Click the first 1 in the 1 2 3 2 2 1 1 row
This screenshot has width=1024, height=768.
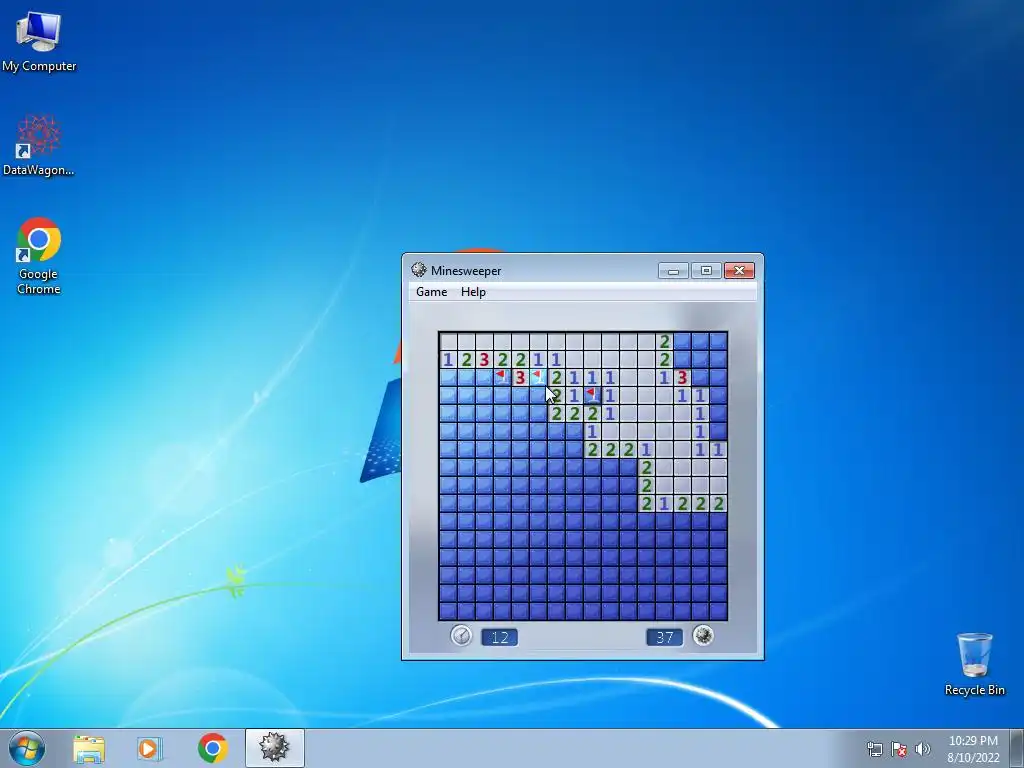448,359
